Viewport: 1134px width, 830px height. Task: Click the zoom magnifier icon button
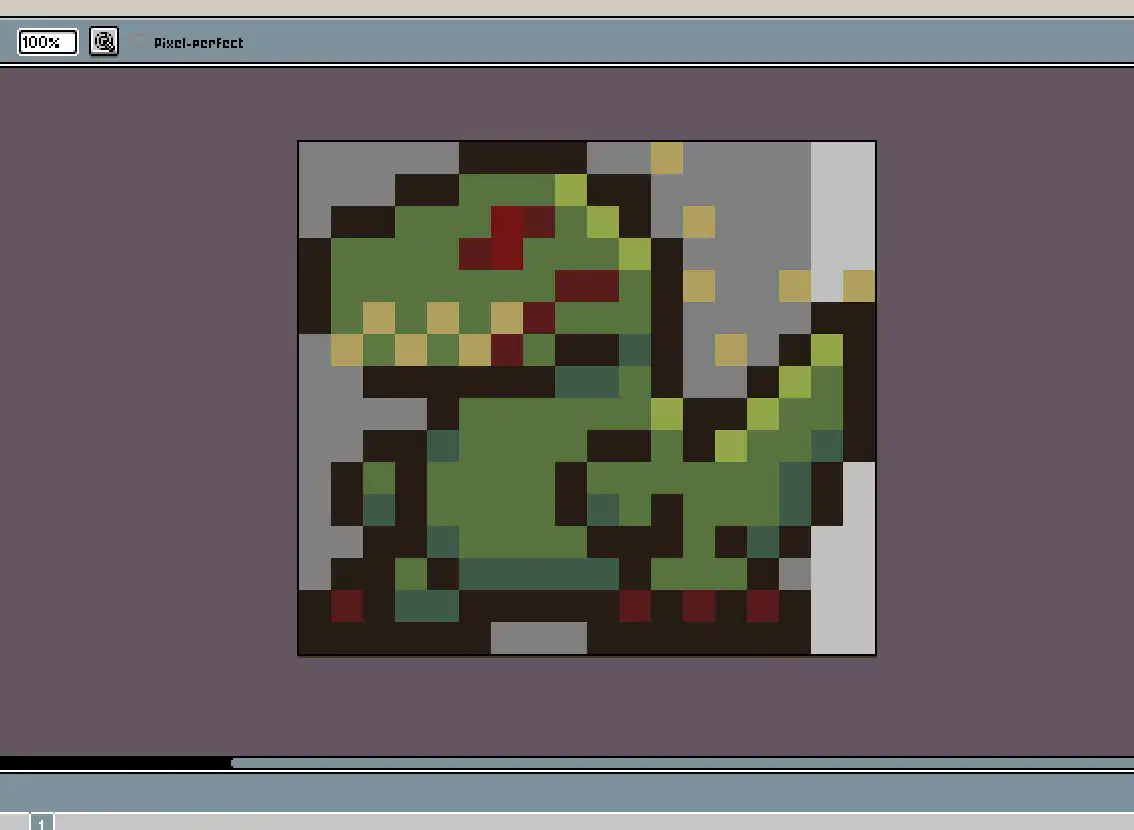tap(104, 42)
